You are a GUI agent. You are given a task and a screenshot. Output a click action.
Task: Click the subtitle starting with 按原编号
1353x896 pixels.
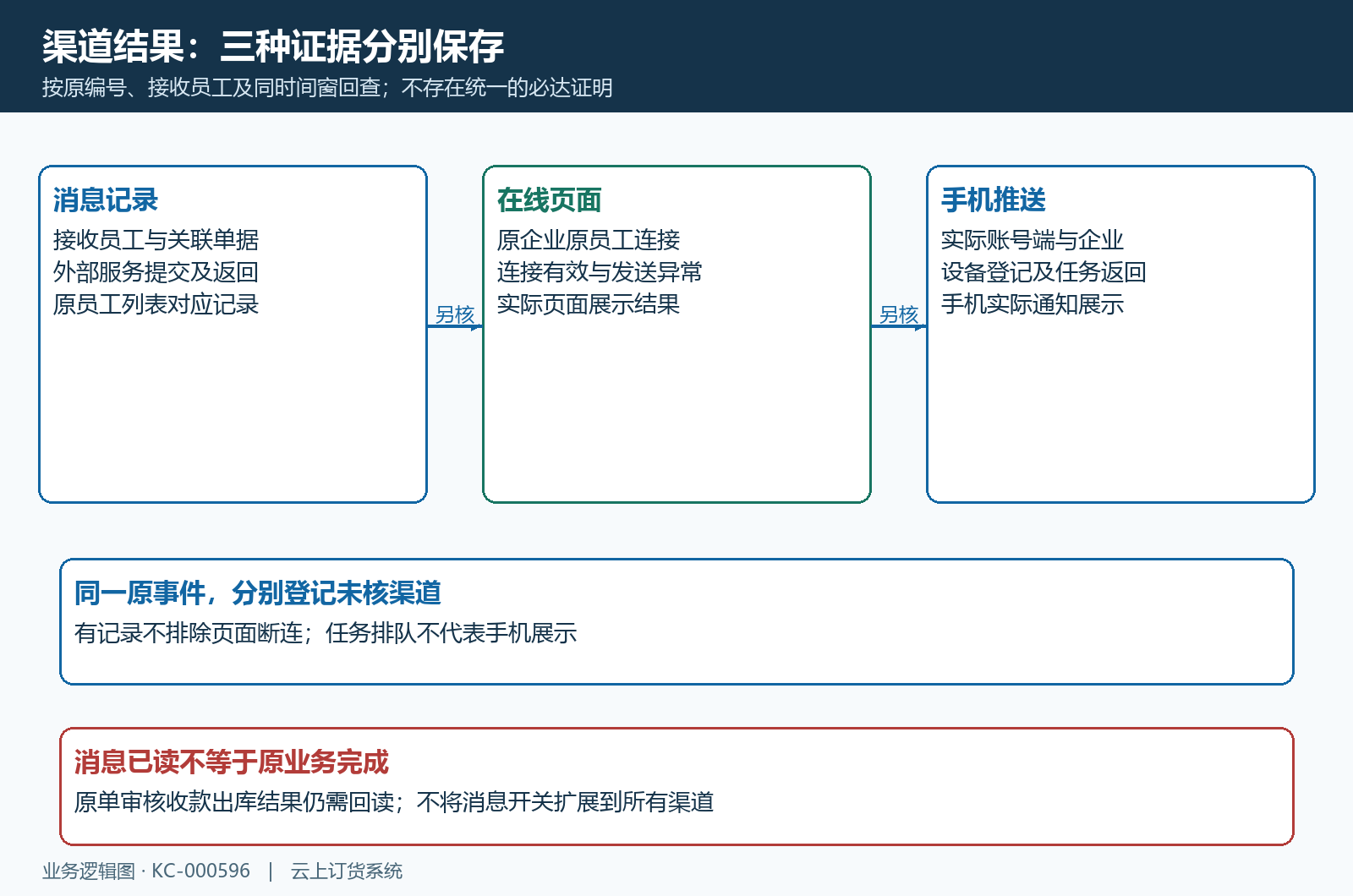pos(327,88)
